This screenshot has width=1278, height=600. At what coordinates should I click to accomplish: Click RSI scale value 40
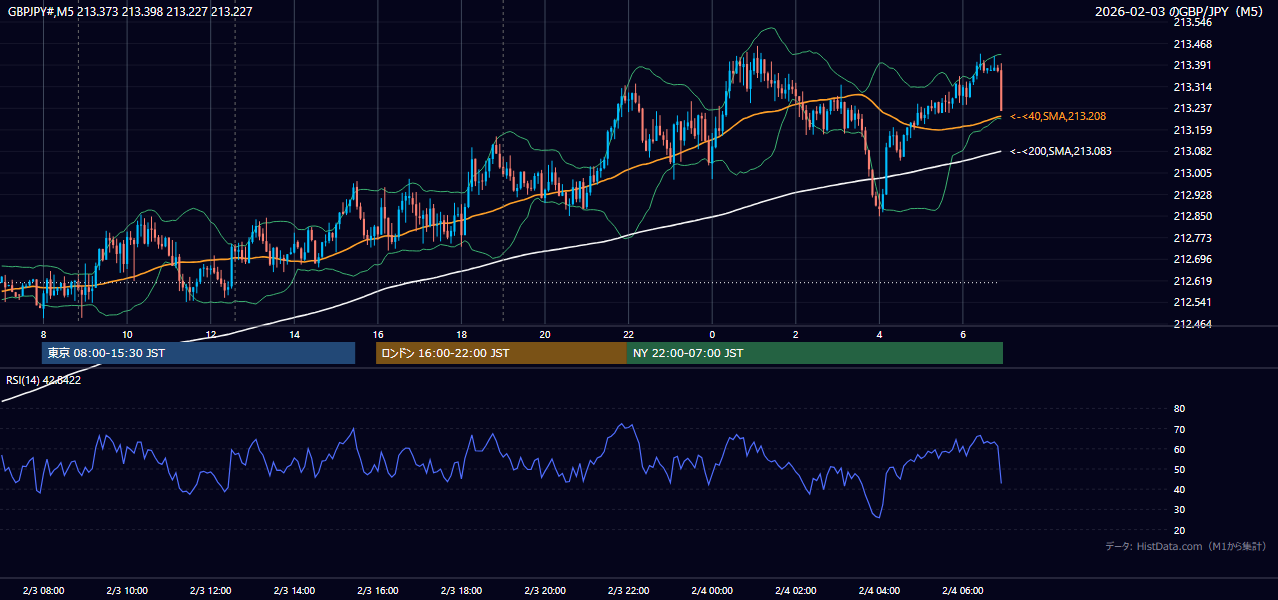(x=1179, y=489)
